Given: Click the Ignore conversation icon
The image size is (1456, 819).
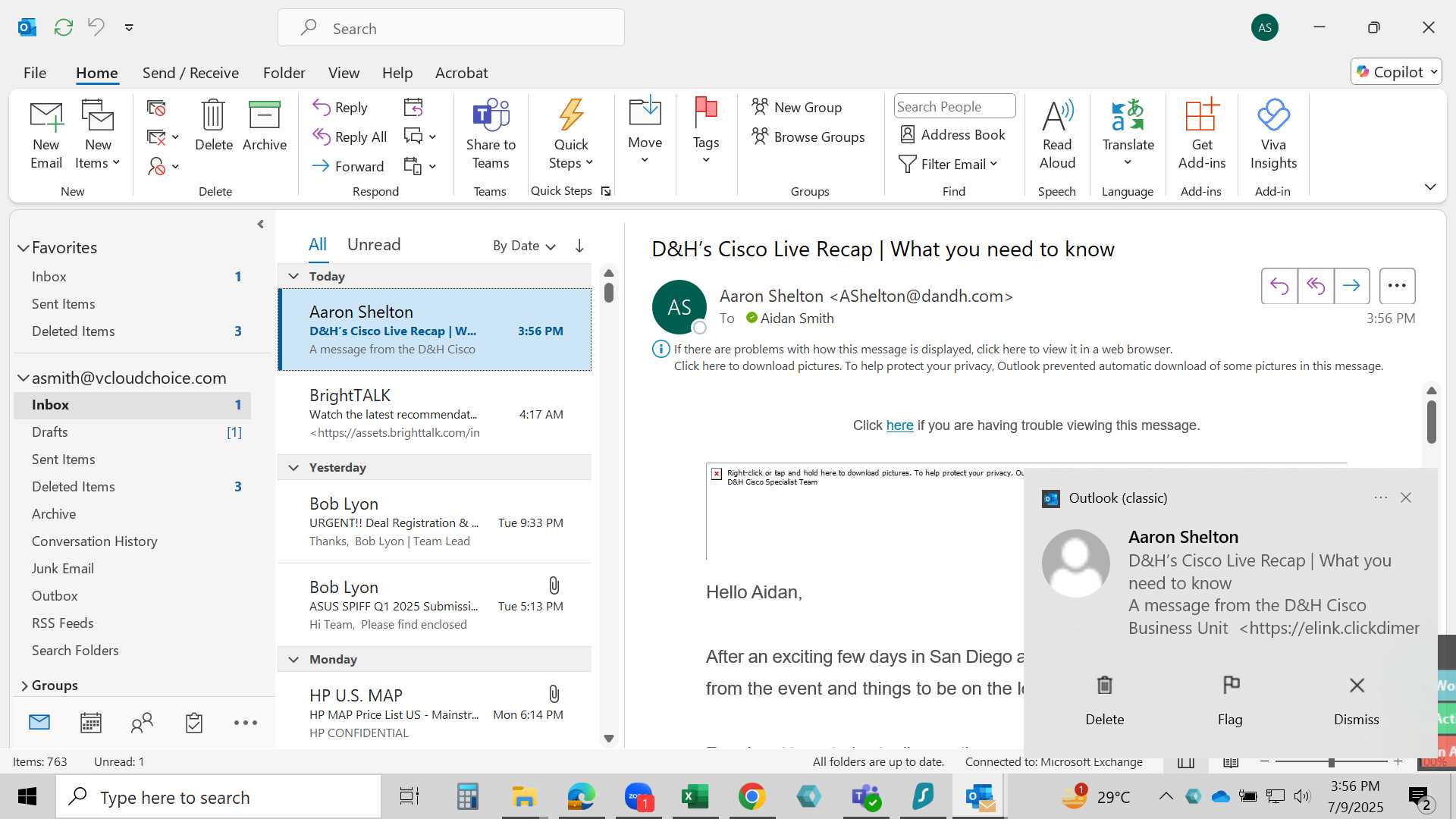Looking at the screenshot, I should coord(156,108).
